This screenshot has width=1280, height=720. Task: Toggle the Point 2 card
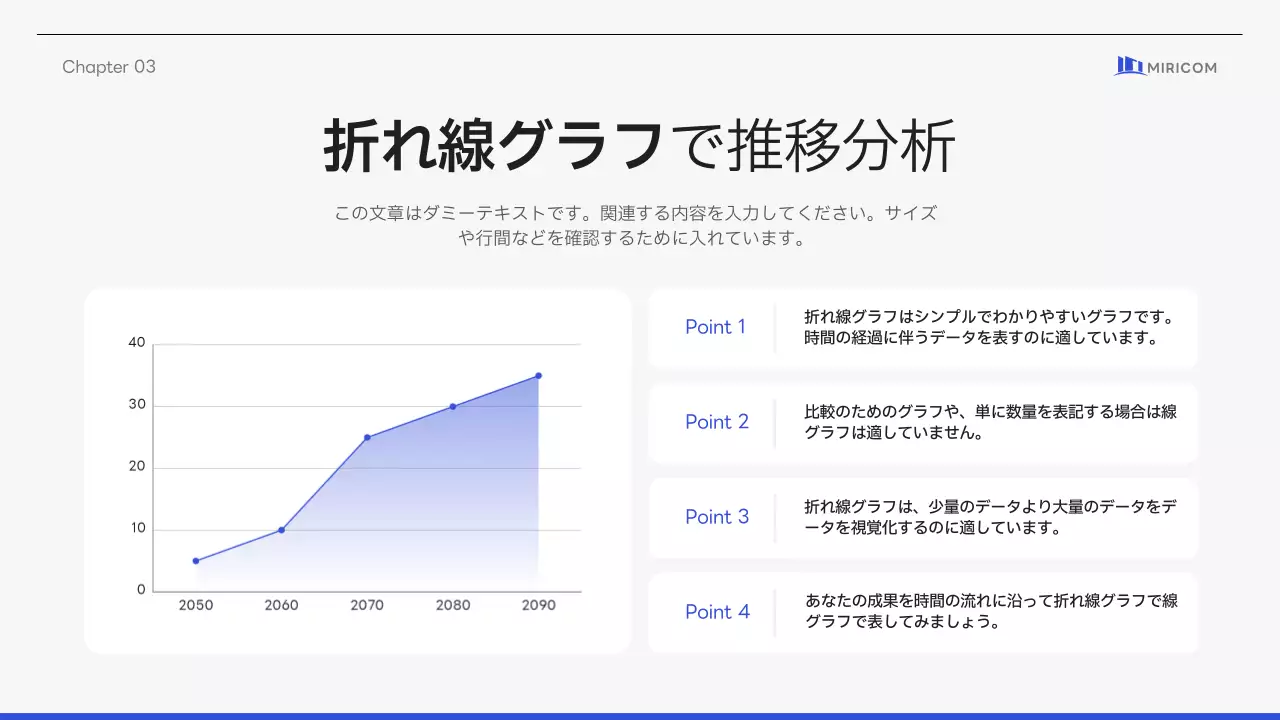pos(922,423)
